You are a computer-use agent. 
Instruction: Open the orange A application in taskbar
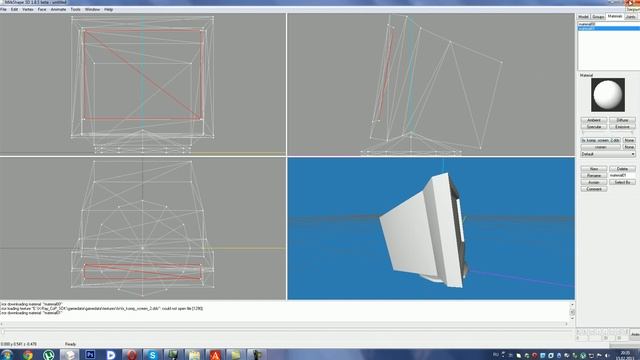coord(215,355)
